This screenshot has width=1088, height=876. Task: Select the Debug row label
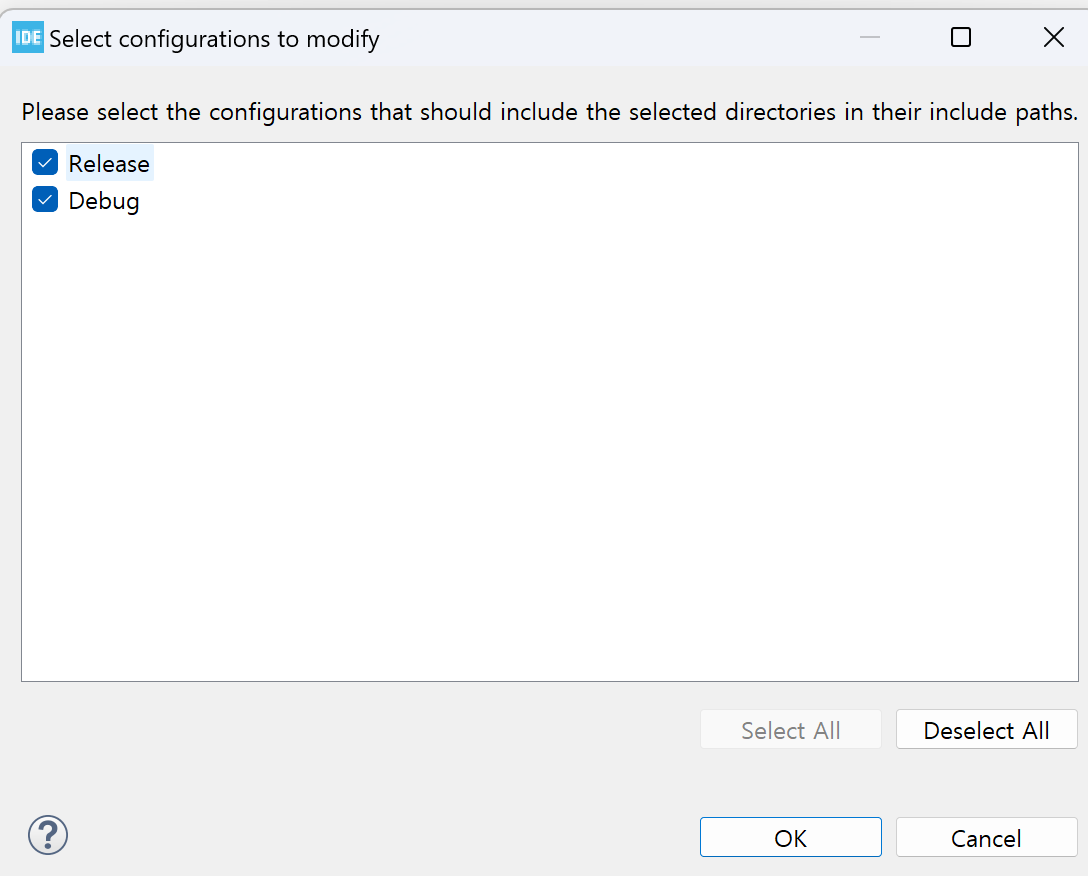coord(104,201)
